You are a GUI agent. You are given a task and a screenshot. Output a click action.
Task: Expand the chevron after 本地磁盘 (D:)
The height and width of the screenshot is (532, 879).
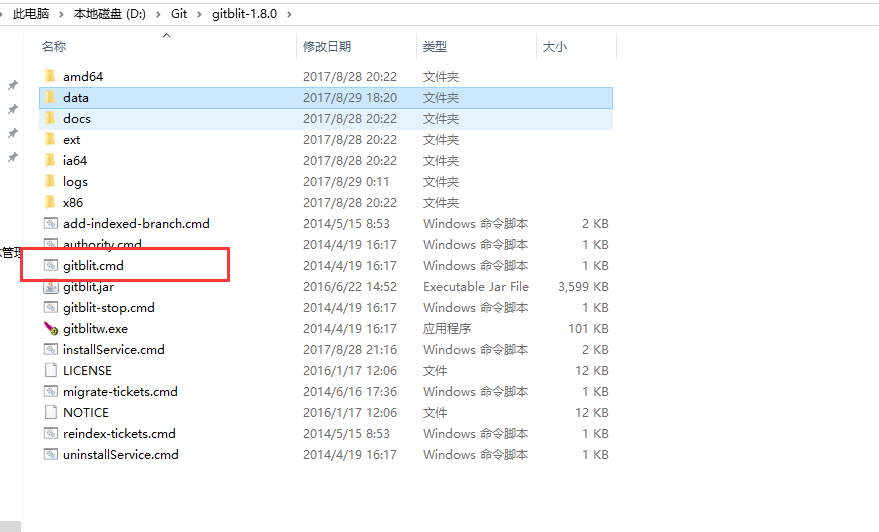coord(158,14)
